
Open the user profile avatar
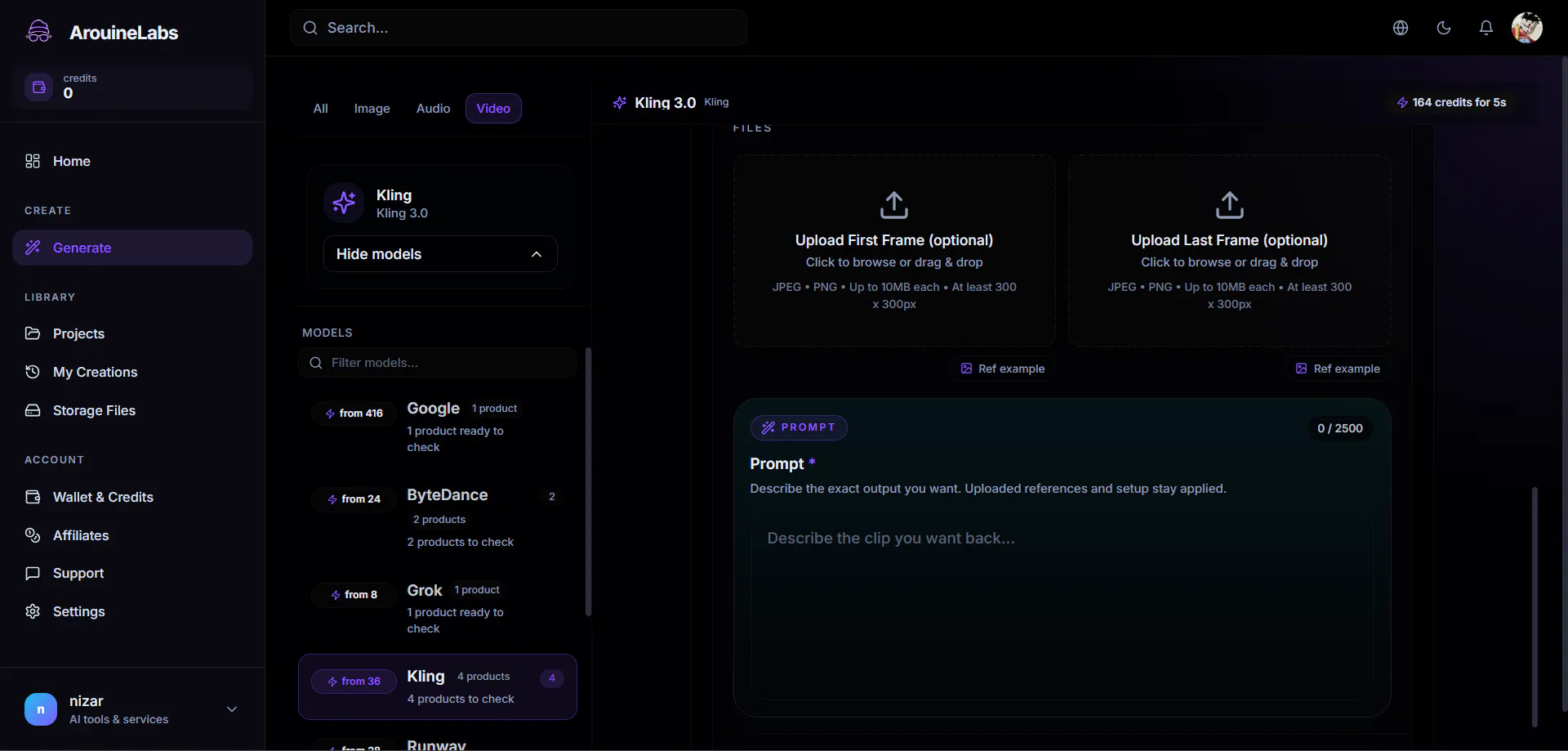[x=1527, y=28]
